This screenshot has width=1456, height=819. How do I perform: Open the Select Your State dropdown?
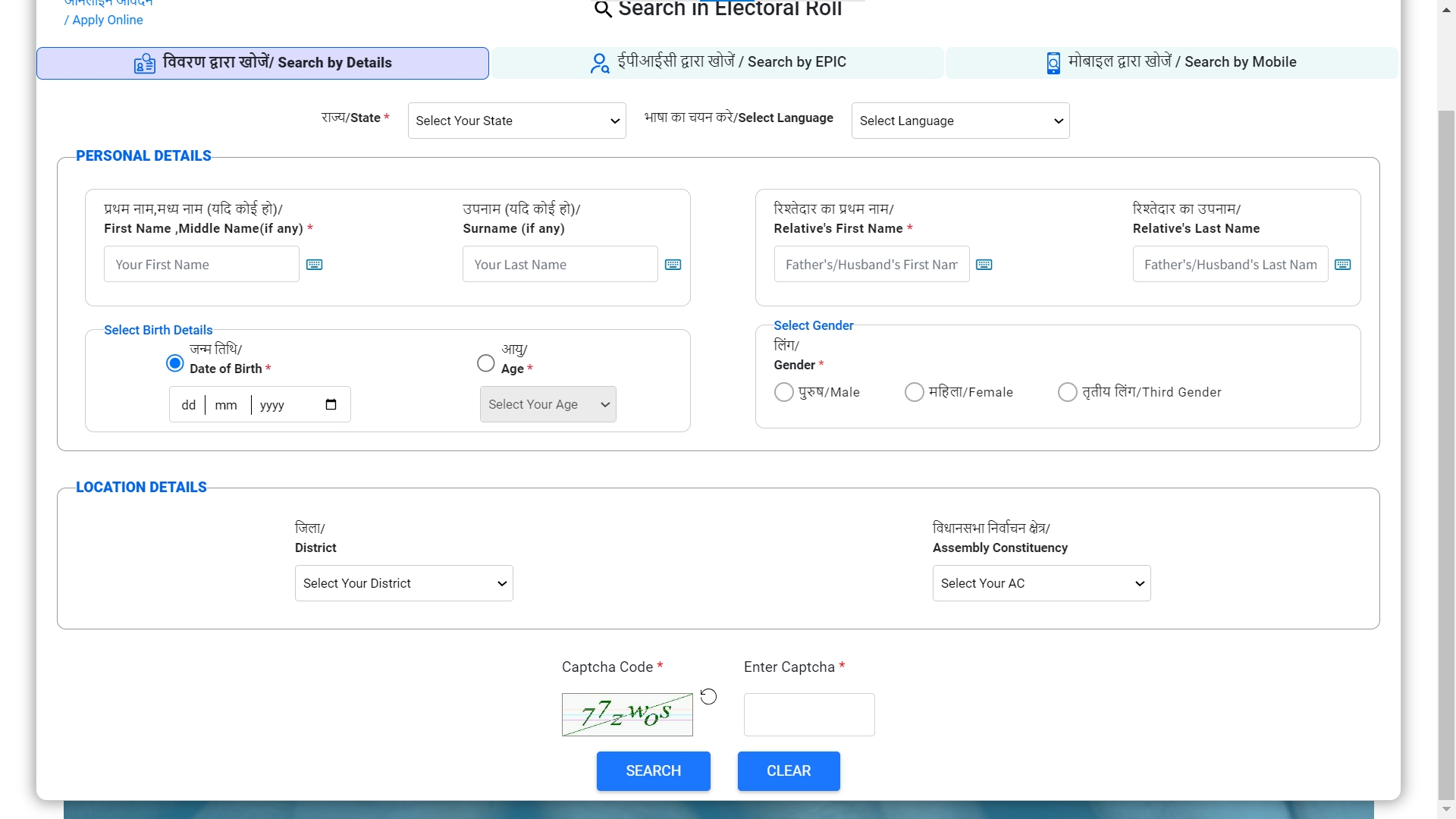[x=516, y=121]
